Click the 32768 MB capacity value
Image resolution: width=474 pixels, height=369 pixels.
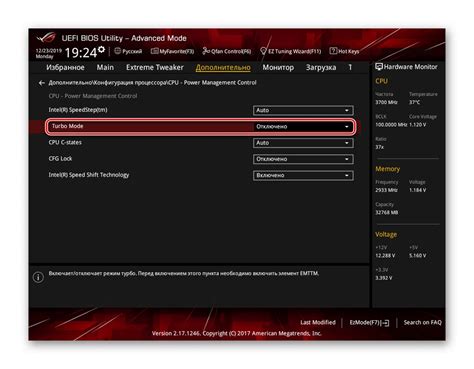point(387,212)
